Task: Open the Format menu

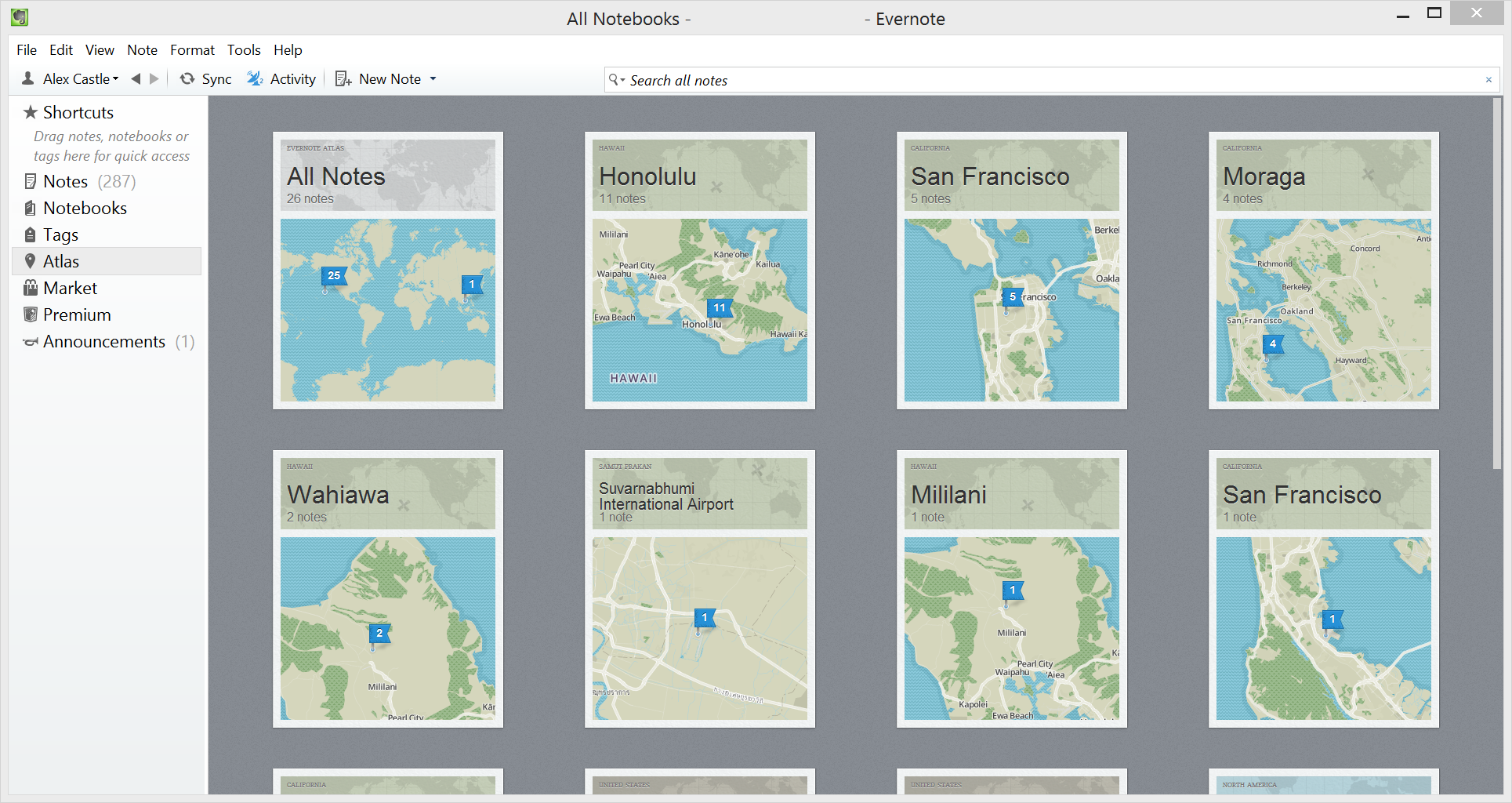Action: pyautogui.click(x=192, y=49)
